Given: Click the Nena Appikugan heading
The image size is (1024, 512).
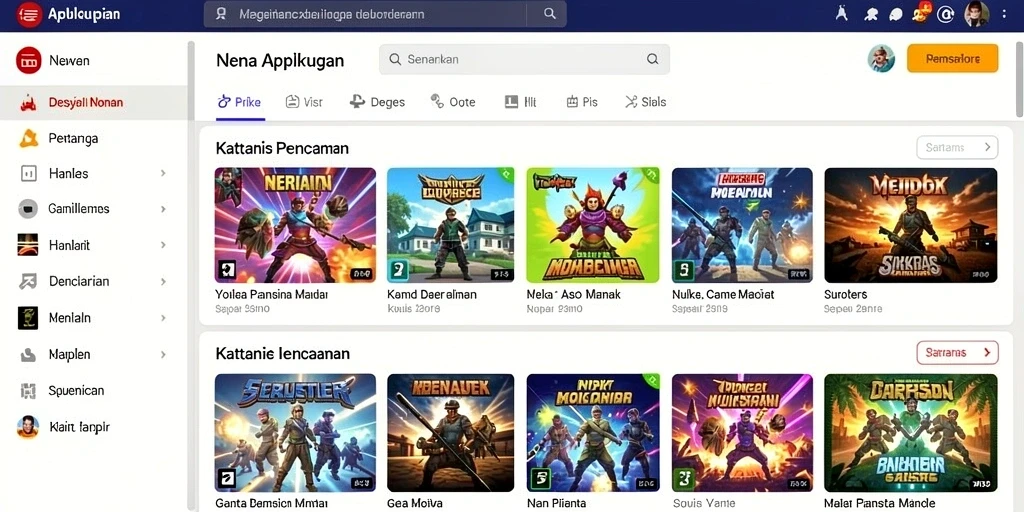Looking at the screenshot, I should [x=280, y=61].
